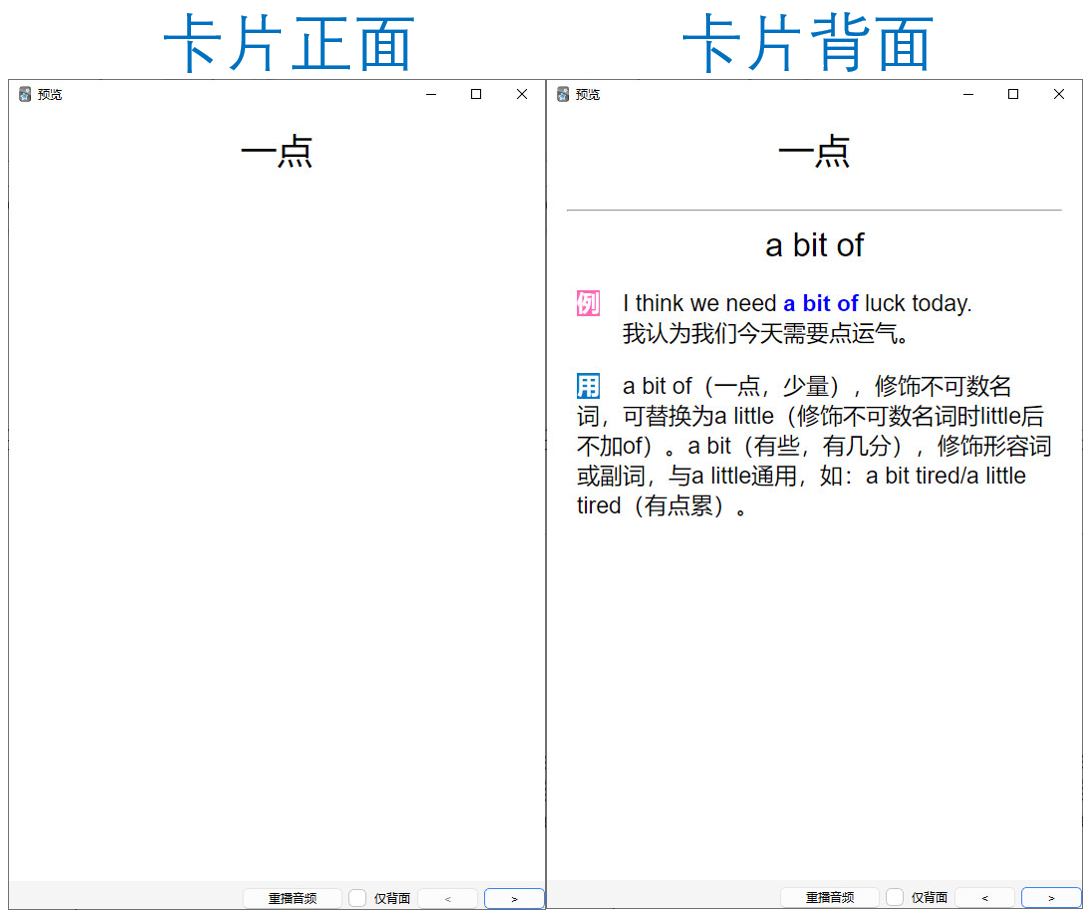
Task: Click the 卡片背面 caption text
Action: [x=808, y=43]
